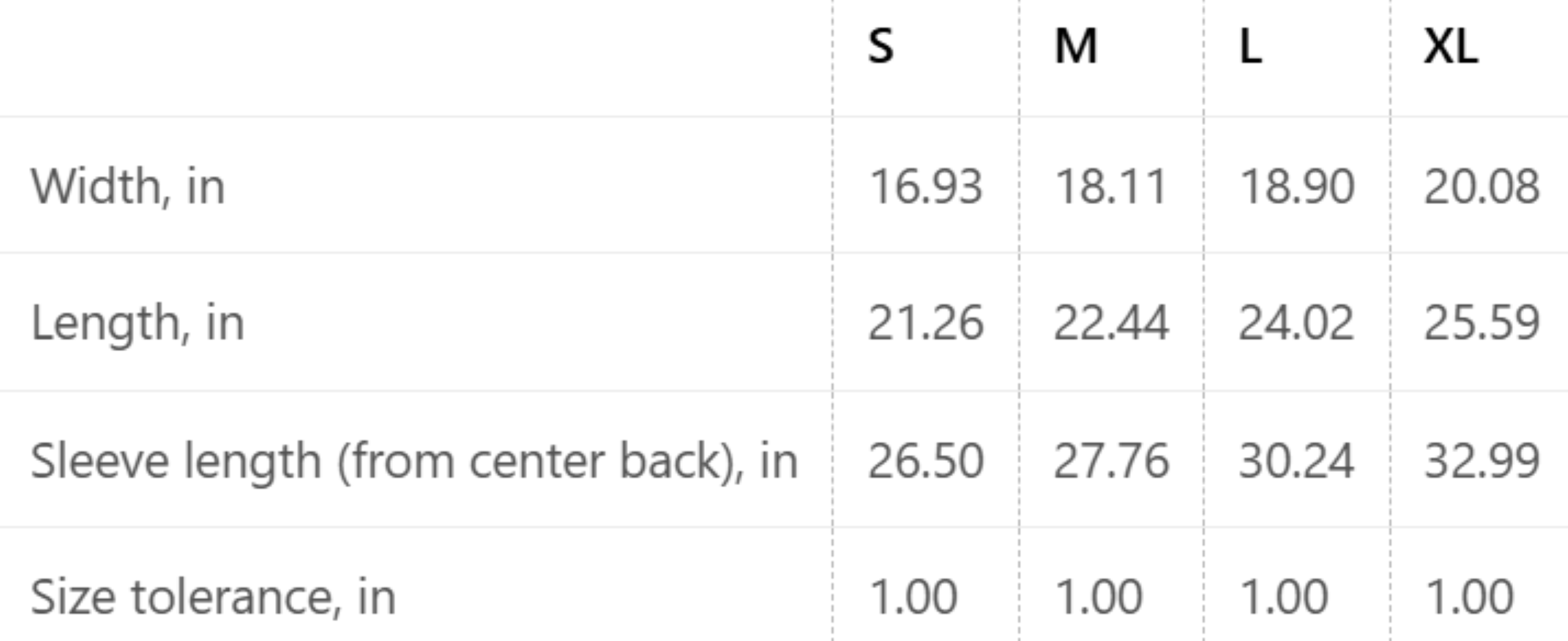Screen dimensions: 1568x641
Task: Click sleeve length value 26.50
Action: pos(925,461)
